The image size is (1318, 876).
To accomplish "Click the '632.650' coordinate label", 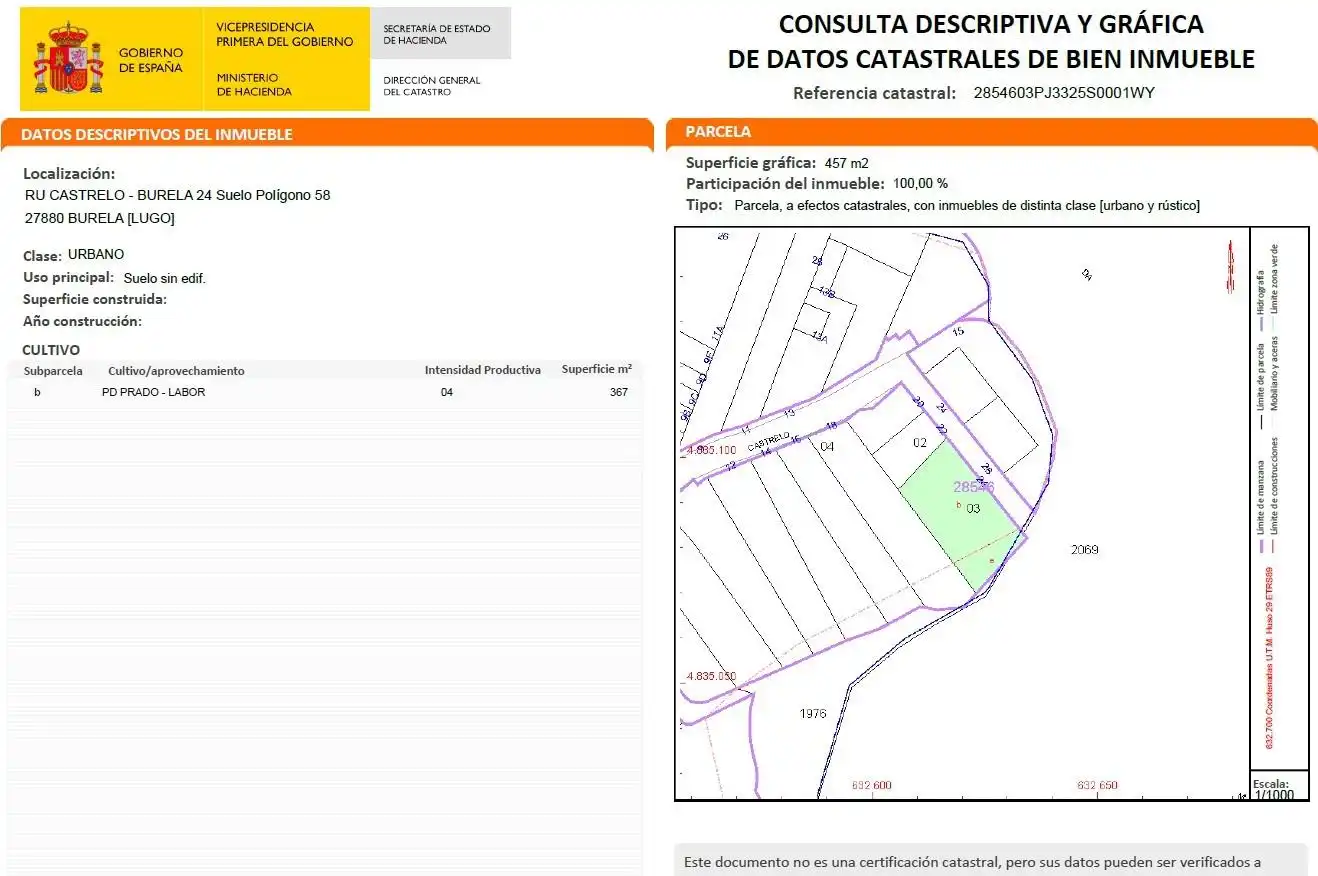I will tap(1097, 785).
